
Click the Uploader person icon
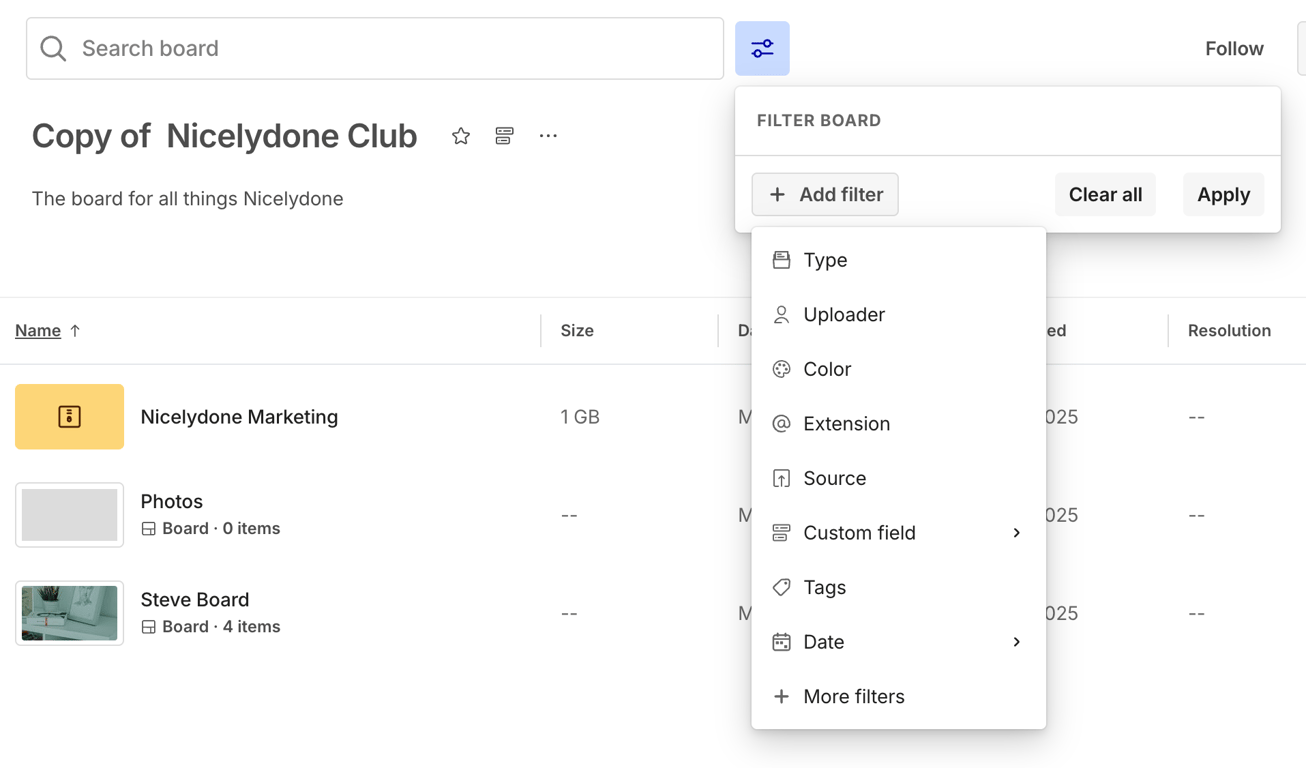point(781,314)
